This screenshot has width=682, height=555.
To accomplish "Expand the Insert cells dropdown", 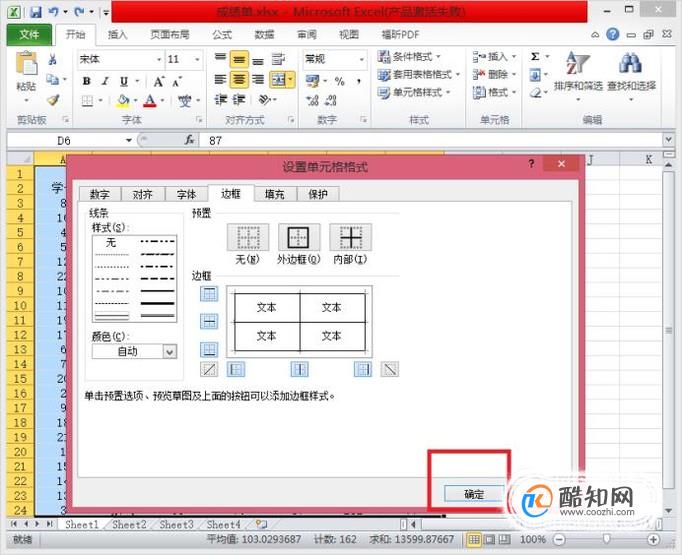I will pos(514,57).
